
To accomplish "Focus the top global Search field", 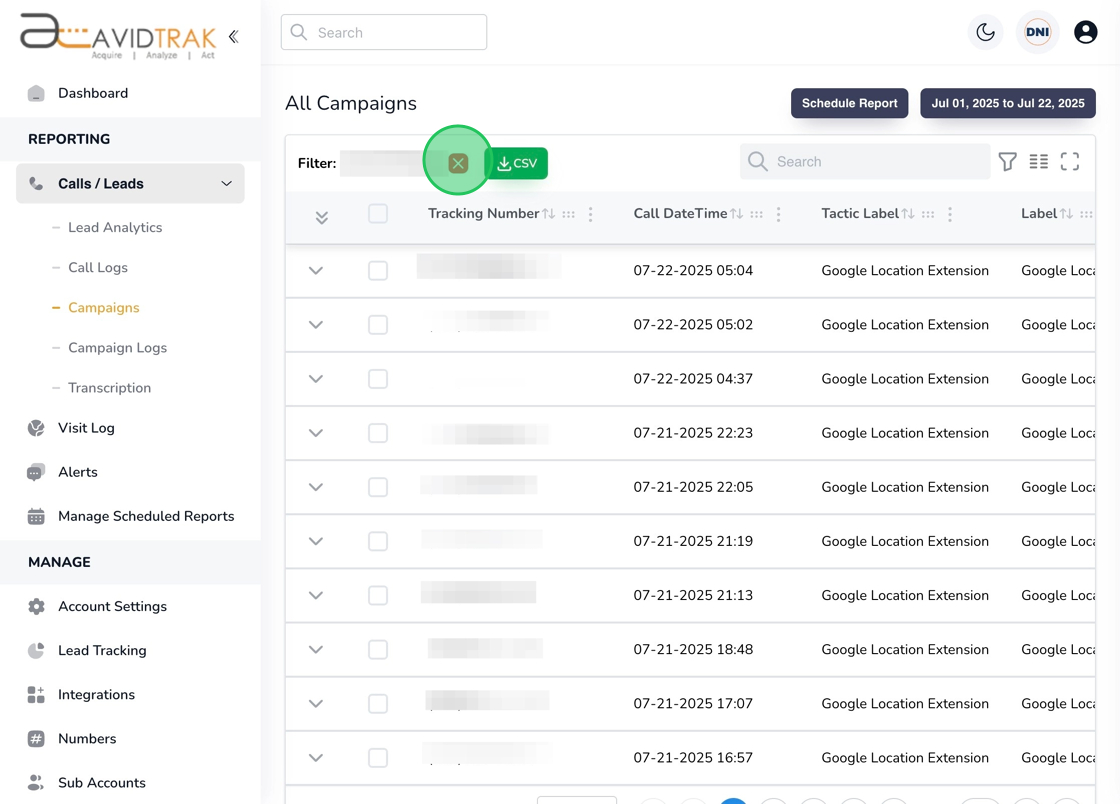I will point(384,33).
